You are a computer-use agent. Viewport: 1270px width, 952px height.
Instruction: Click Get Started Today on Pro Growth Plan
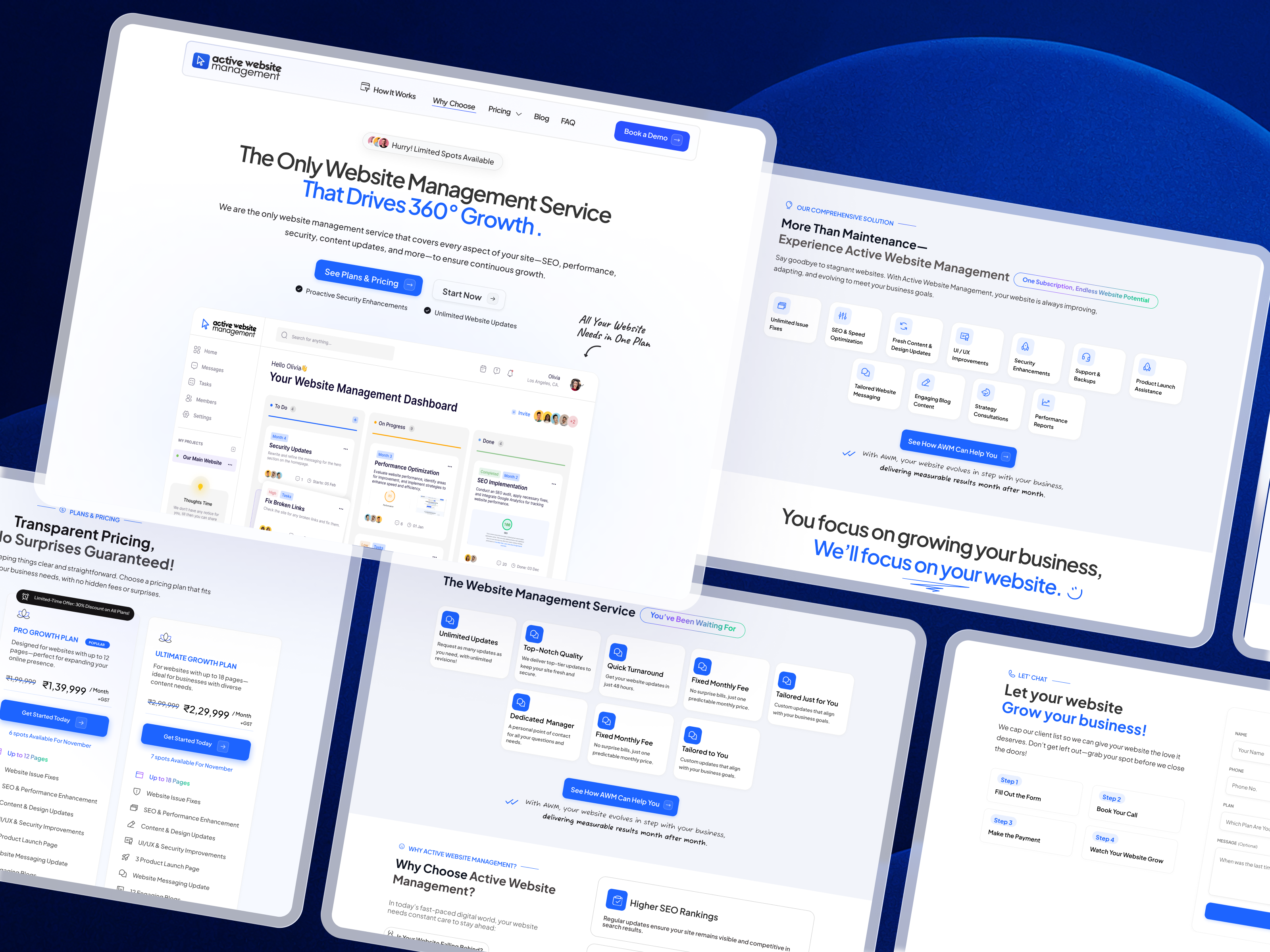(x=54, y=718)
